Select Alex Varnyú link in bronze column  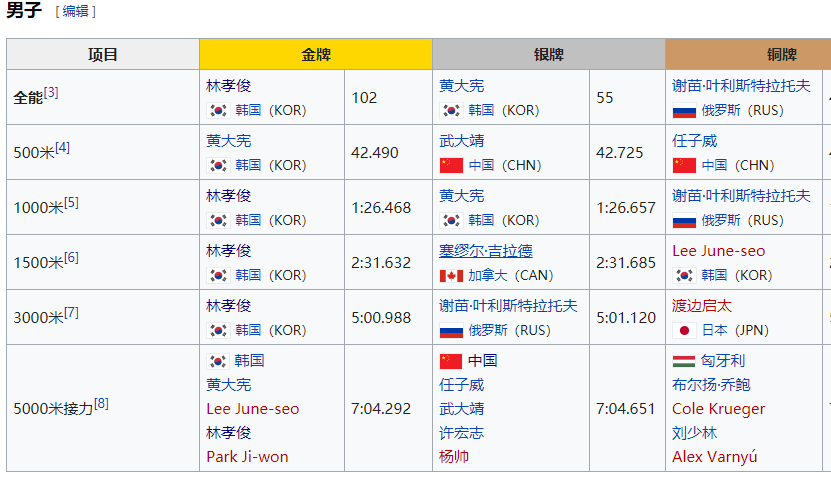pyautogui.click(x=714, y=457)
